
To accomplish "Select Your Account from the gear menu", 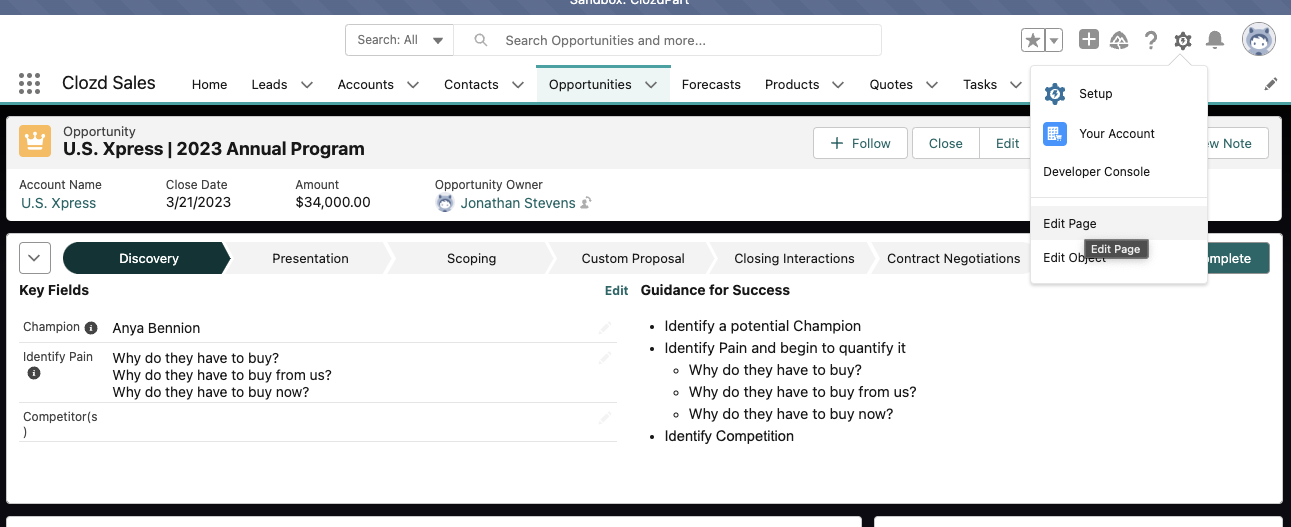I will (x=1119, y=134).
